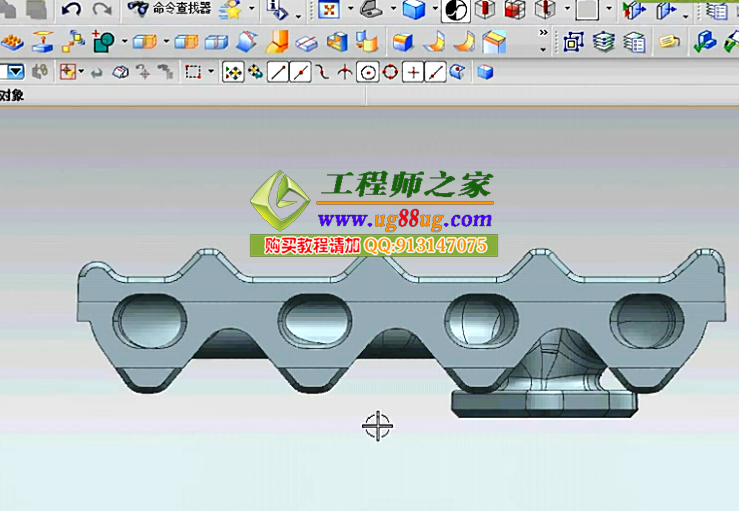Click the red-framed selection filter icon

coord(68,72)
